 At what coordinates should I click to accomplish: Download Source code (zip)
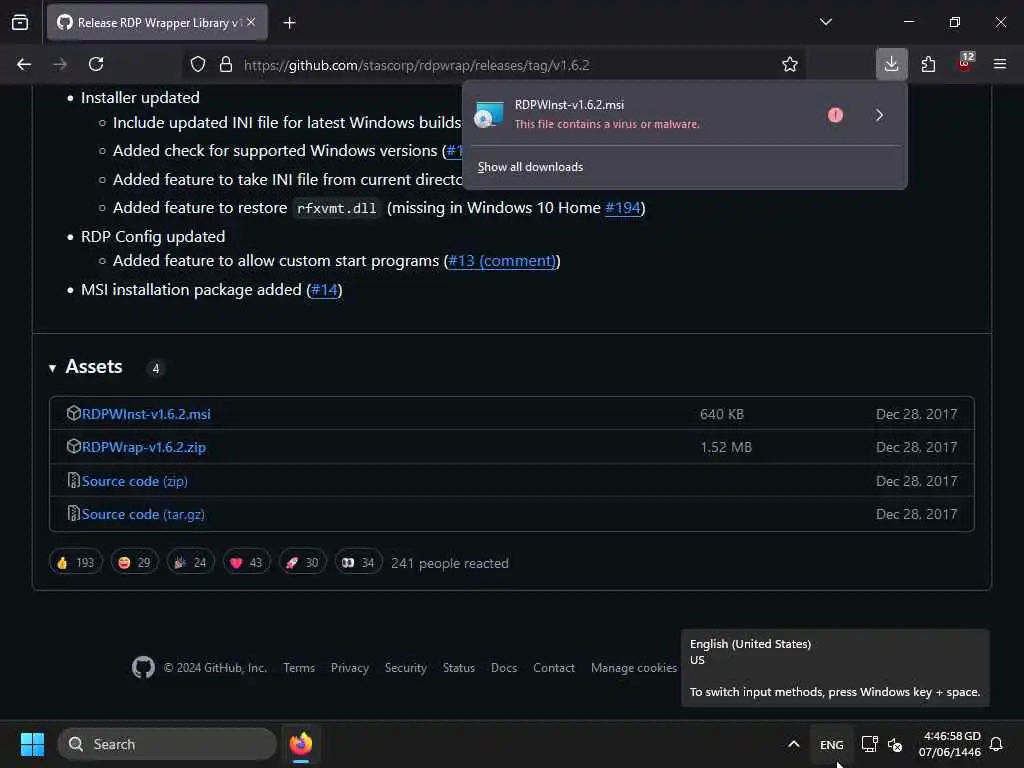click(135, 481)
